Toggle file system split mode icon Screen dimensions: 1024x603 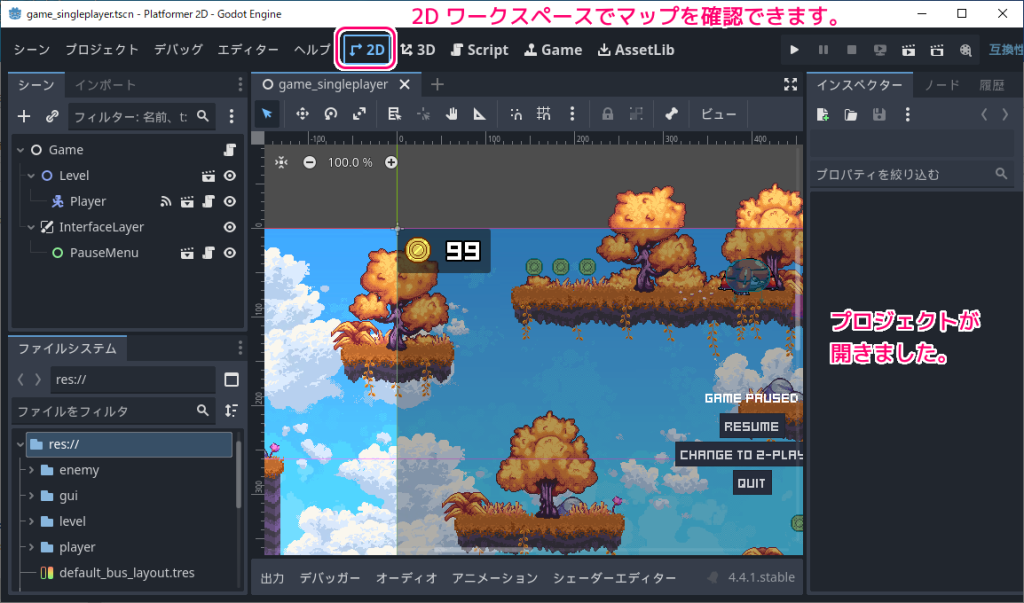pos(231,380)
